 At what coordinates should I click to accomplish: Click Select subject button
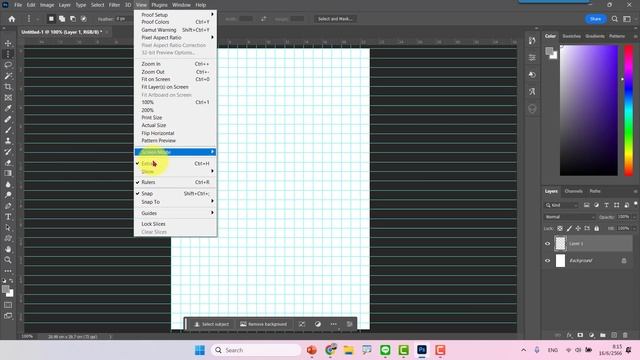click(x=211, y=324)
